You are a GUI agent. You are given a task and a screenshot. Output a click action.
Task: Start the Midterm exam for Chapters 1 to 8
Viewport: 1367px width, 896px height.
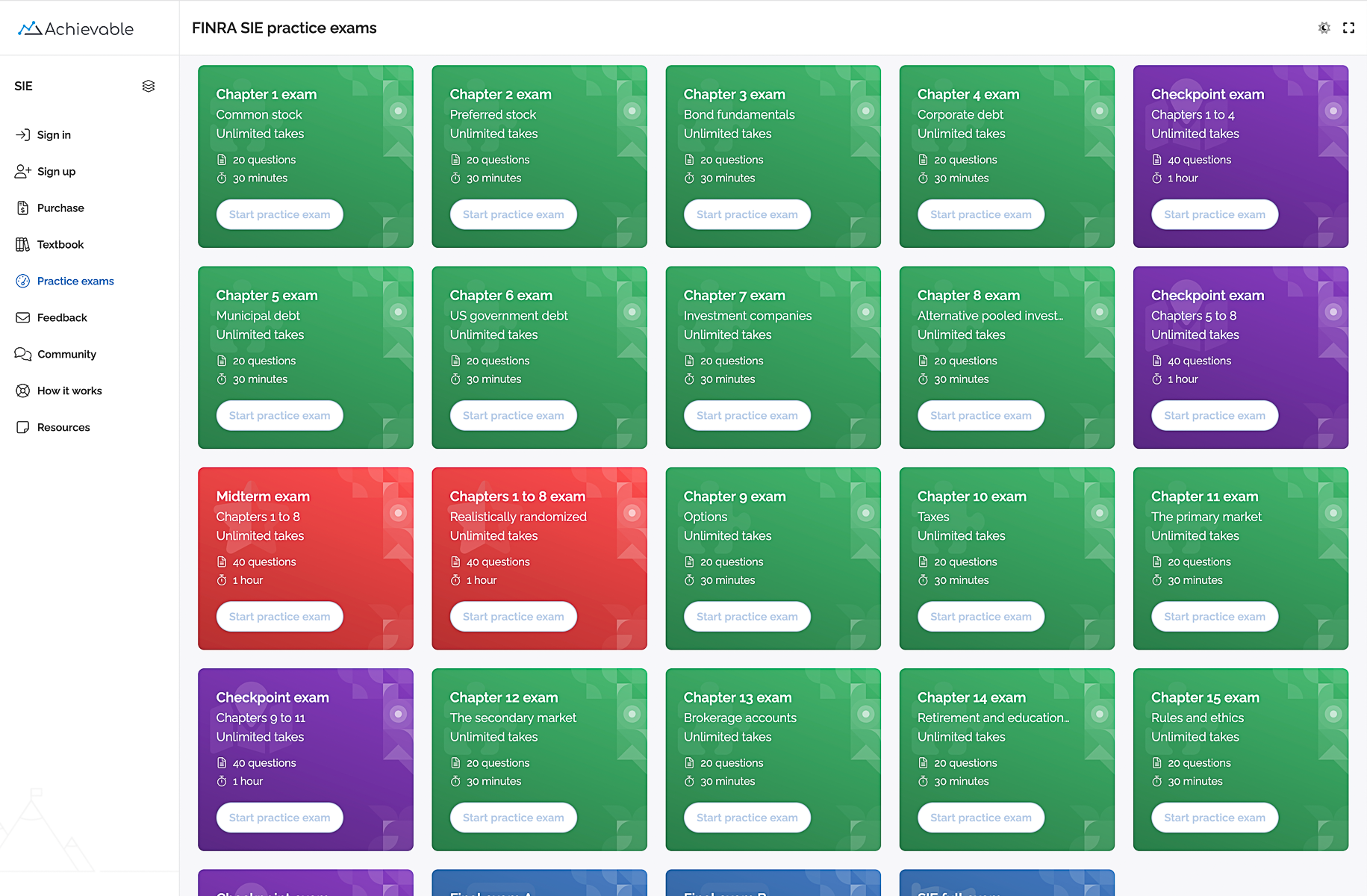pos(279,617)
